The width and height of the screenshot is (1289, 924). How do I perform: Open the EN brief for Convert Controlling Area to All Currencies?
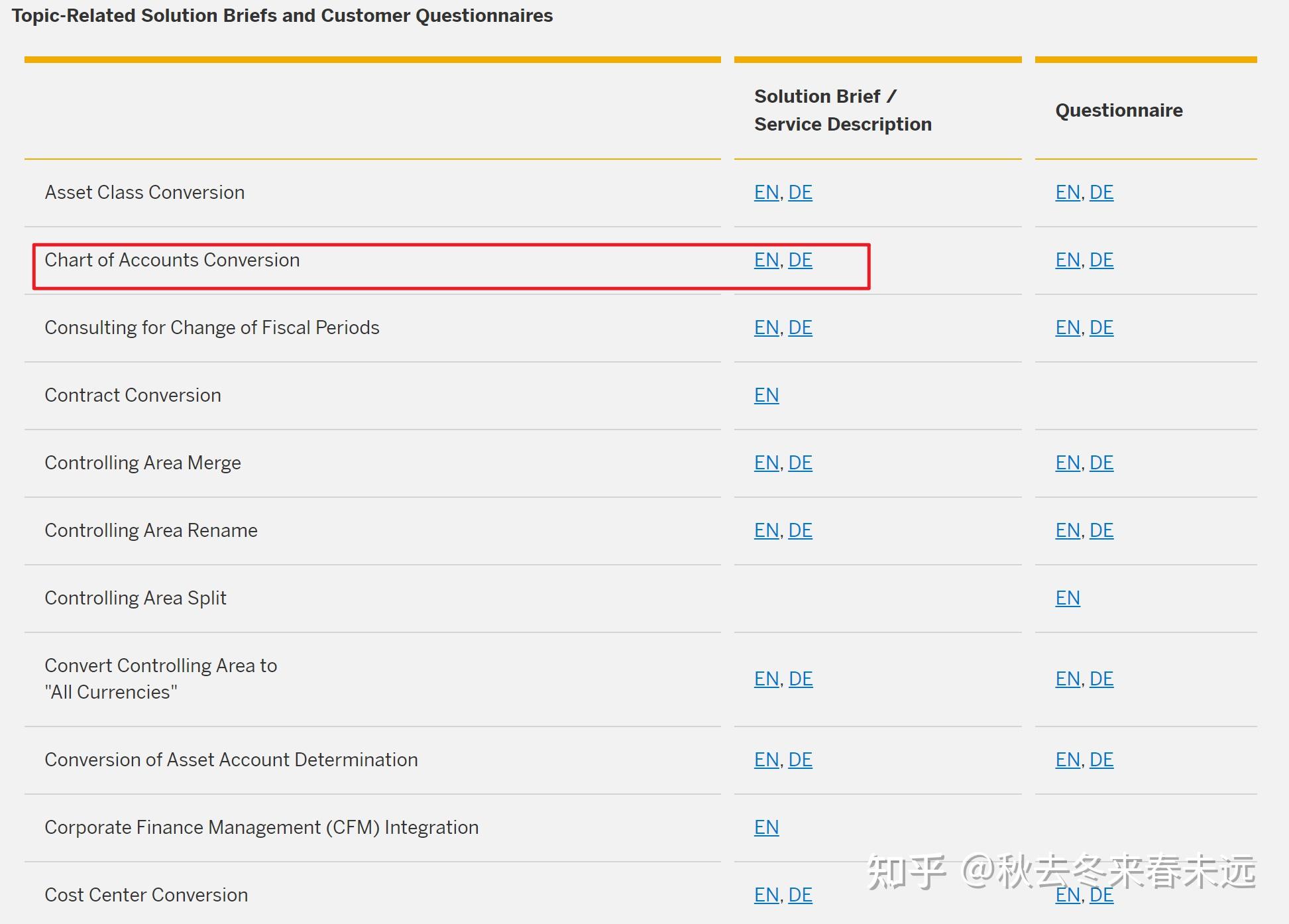[x=765, y=678]
